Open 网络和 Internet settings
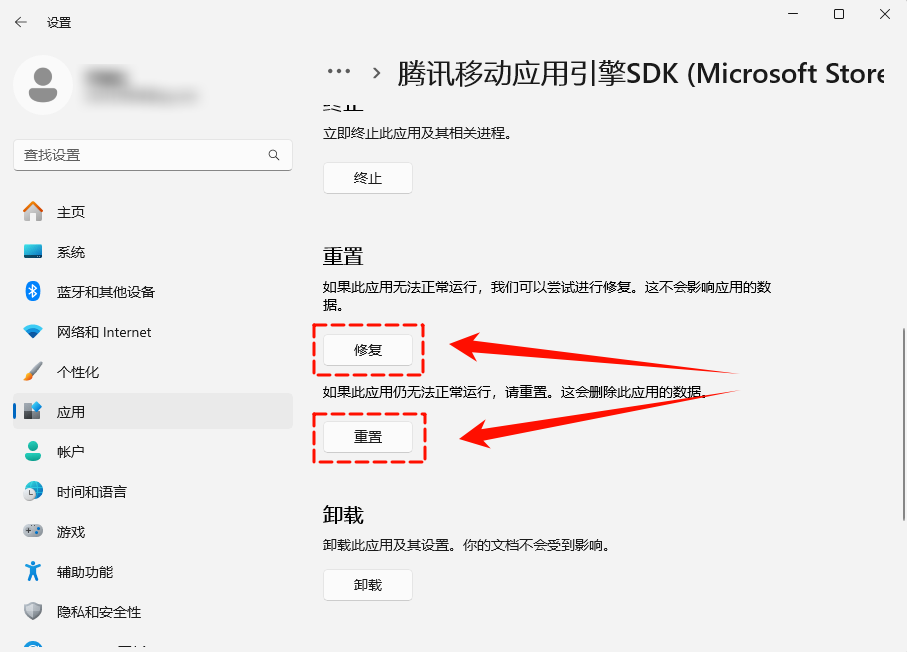This screenshot has width=907, height=652. 153,331
